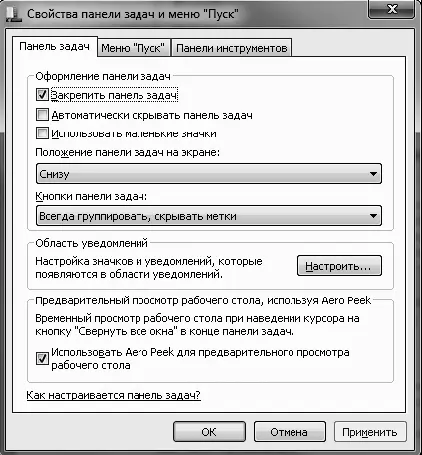Click the Применить button
Image resolution: width=422 pixels, height=455 pixels.
(370, 432)
